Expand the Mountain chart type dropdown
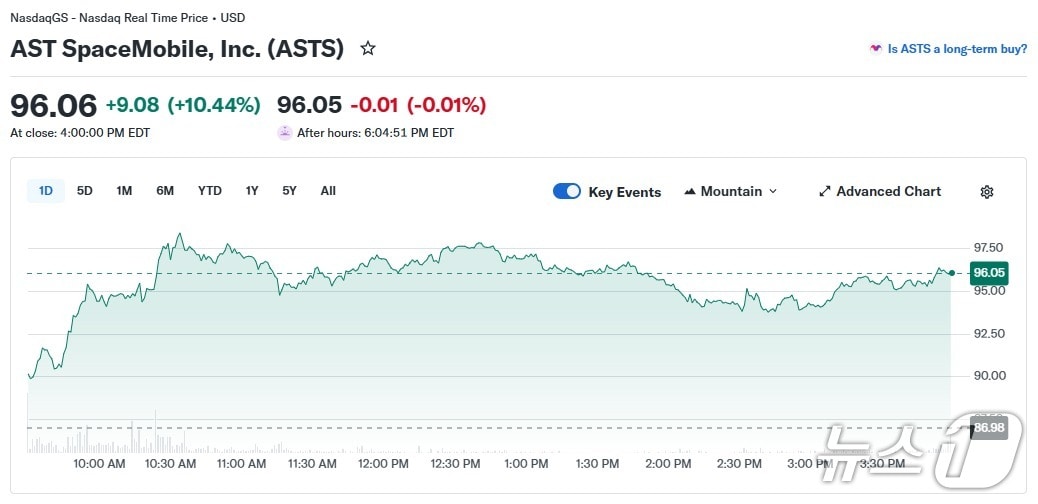 click(x=731, y=192)
